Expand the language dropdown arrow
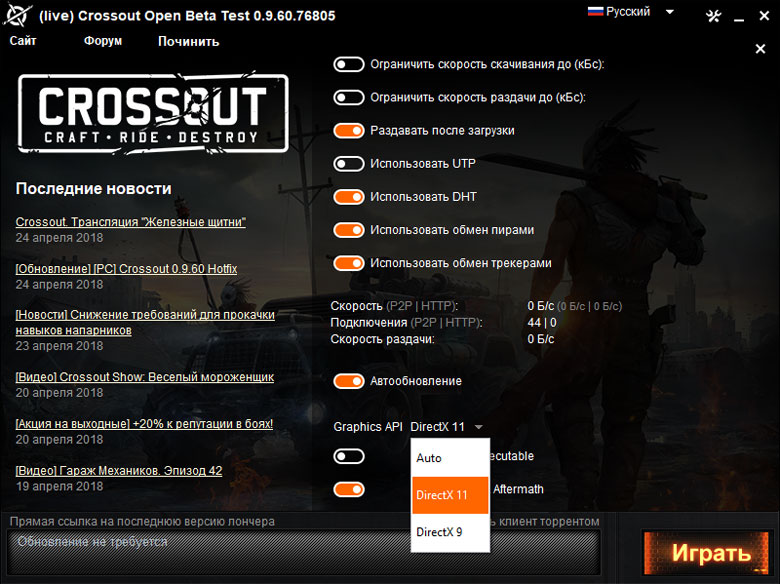 coord(670,12)
